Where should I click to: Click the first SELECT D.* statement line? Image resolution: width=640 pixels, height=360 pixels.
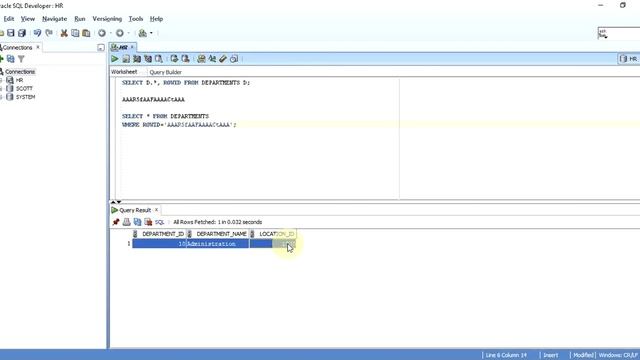click(x=186, y=83)
